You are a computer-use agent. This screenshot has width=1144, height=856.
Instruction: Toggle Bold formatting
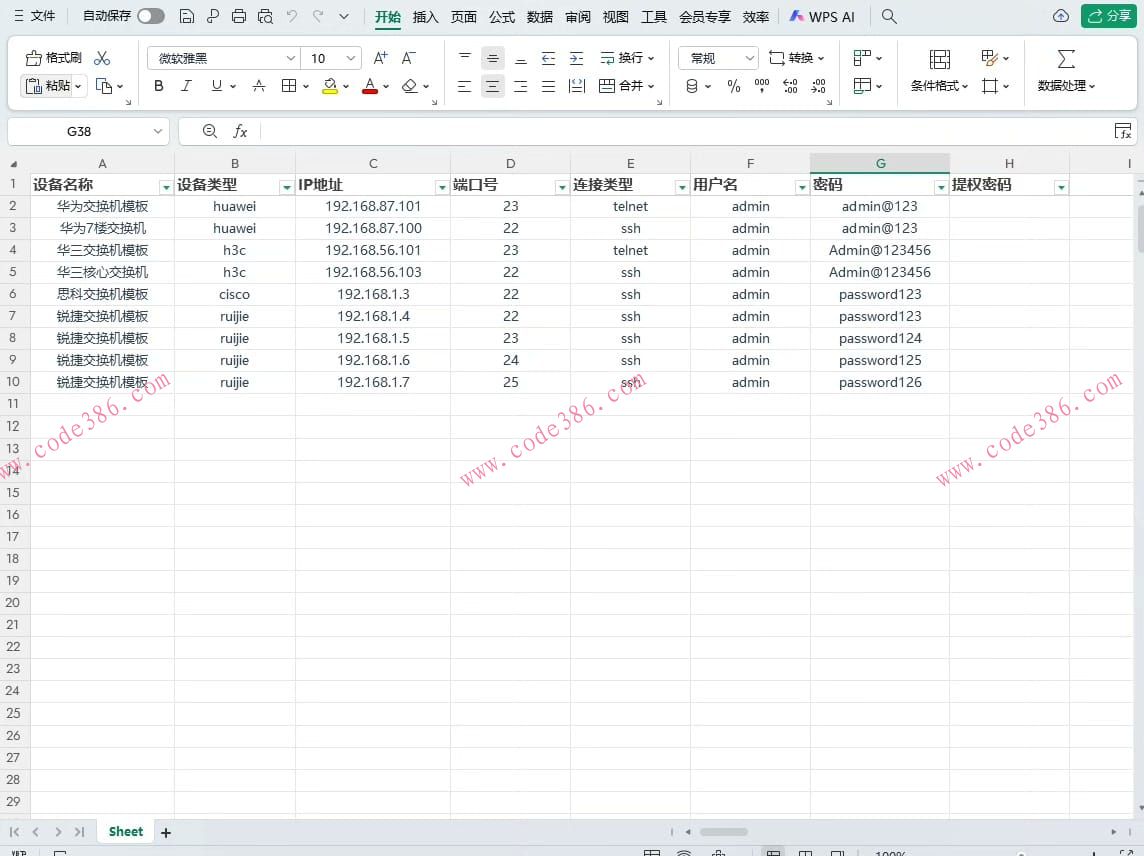(159, 87)
